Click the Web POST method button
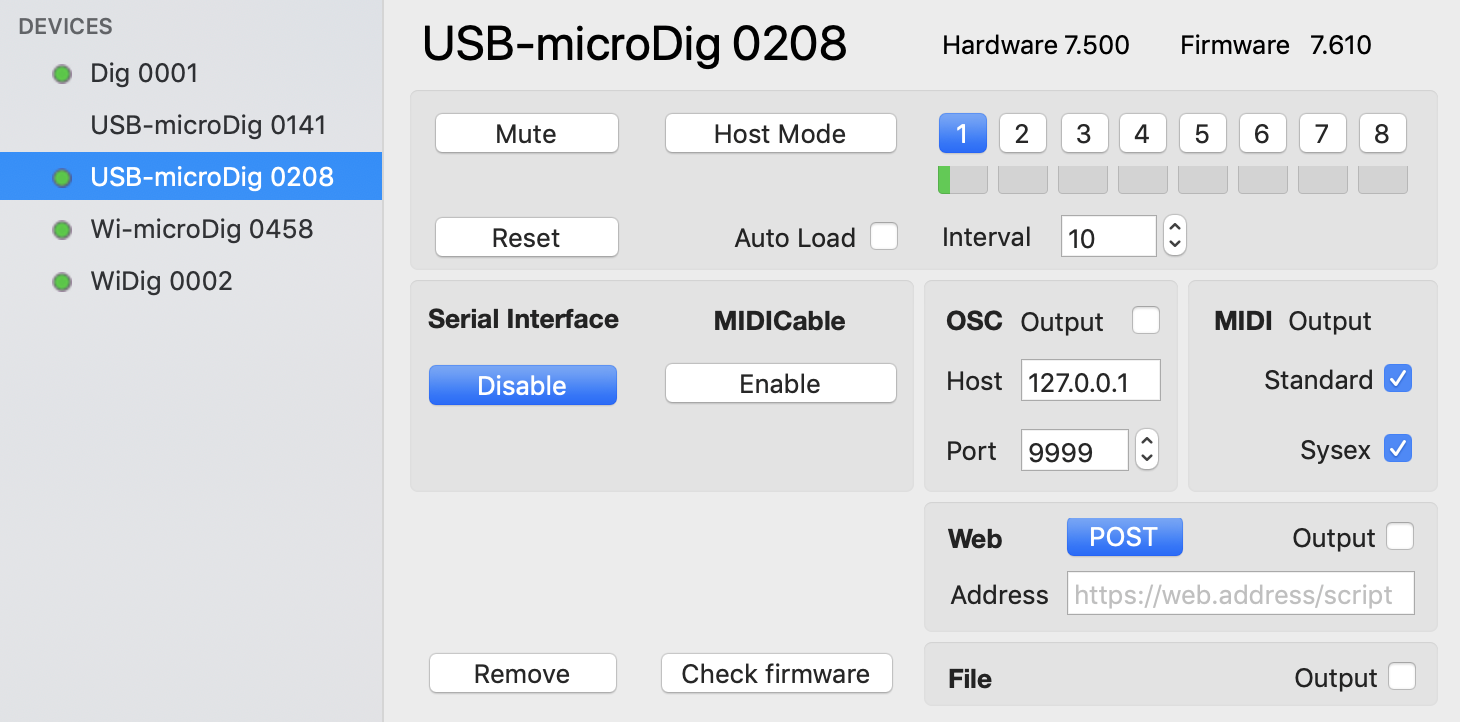Viewport: 1460px width, 722px height. coord(1125,537)
